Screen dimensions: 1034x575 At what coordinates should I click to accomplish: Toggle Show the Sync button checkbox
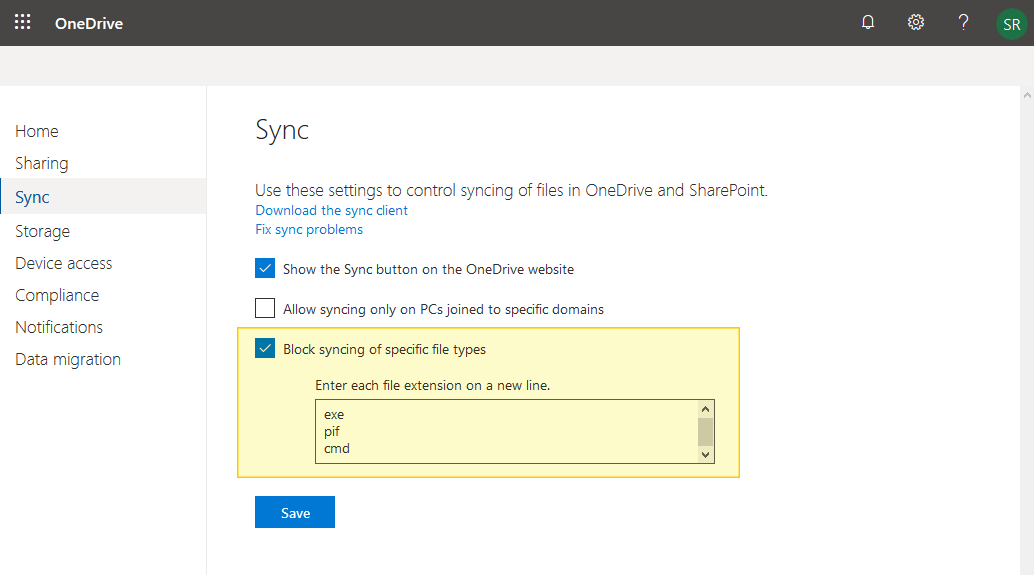[x=265, y=268]
